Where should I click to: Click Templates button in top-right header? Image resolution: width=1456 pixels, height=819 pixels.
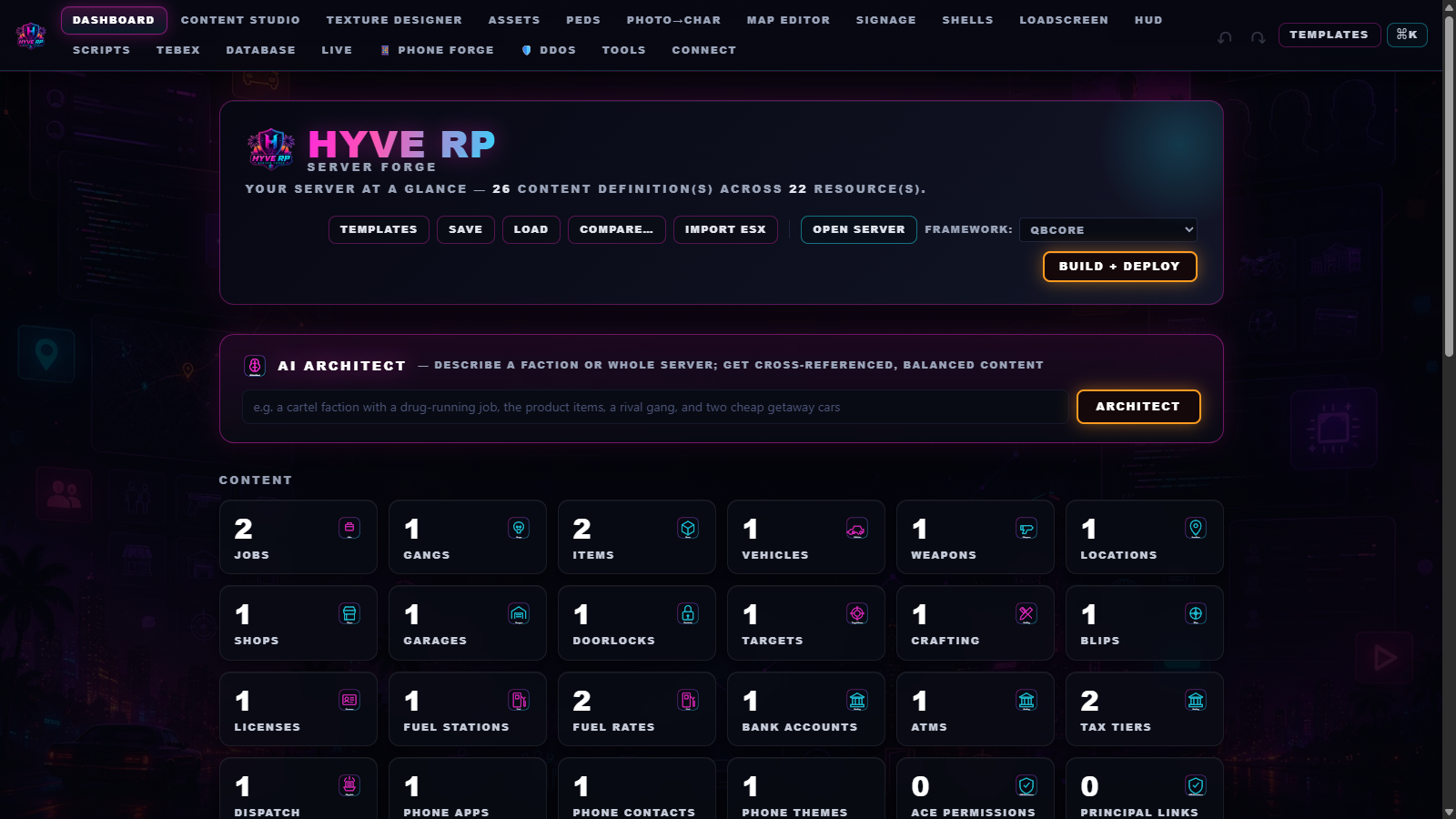pos(1329,35)
